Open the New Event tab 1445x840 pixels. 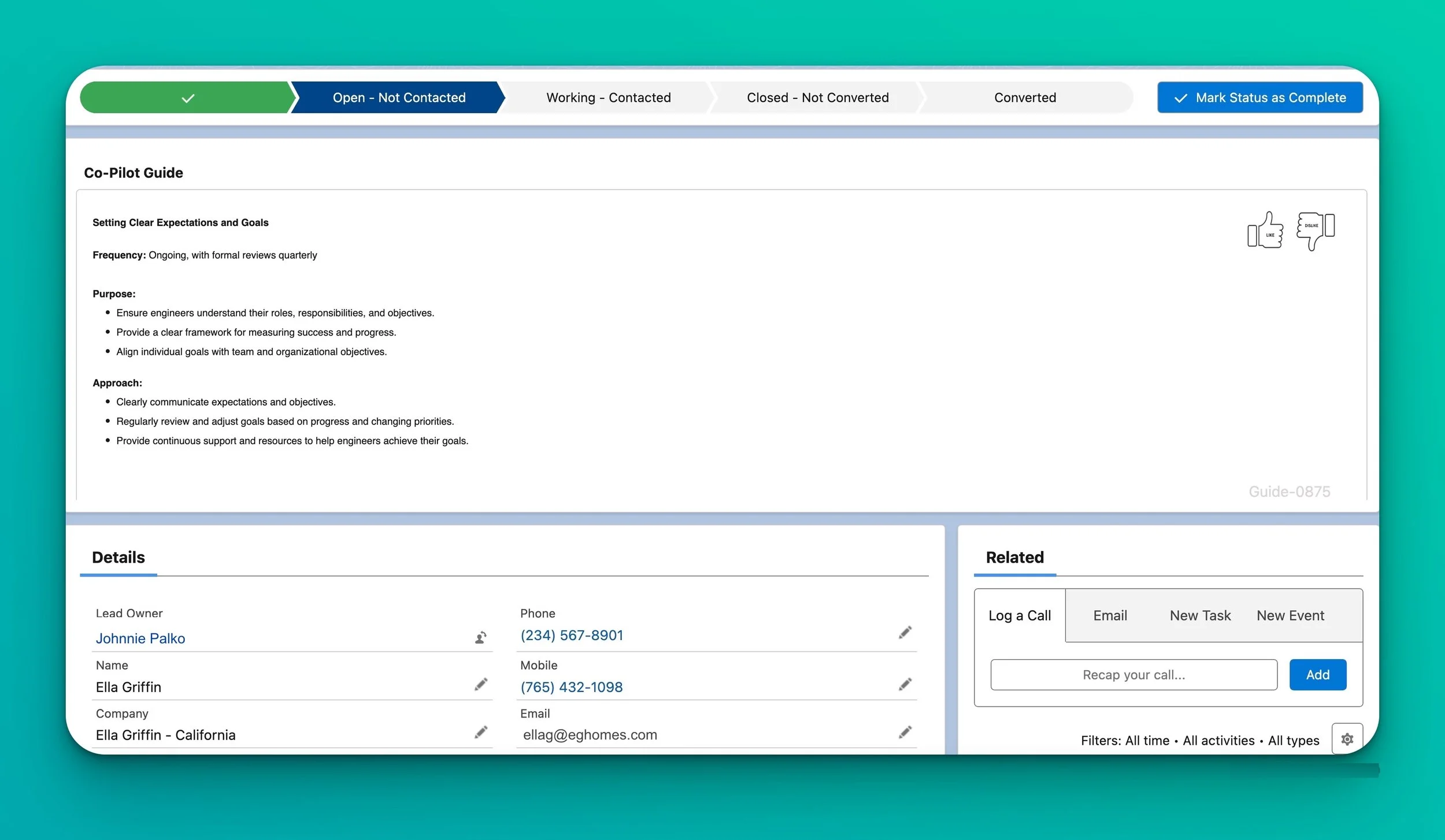click(1290, 615)
